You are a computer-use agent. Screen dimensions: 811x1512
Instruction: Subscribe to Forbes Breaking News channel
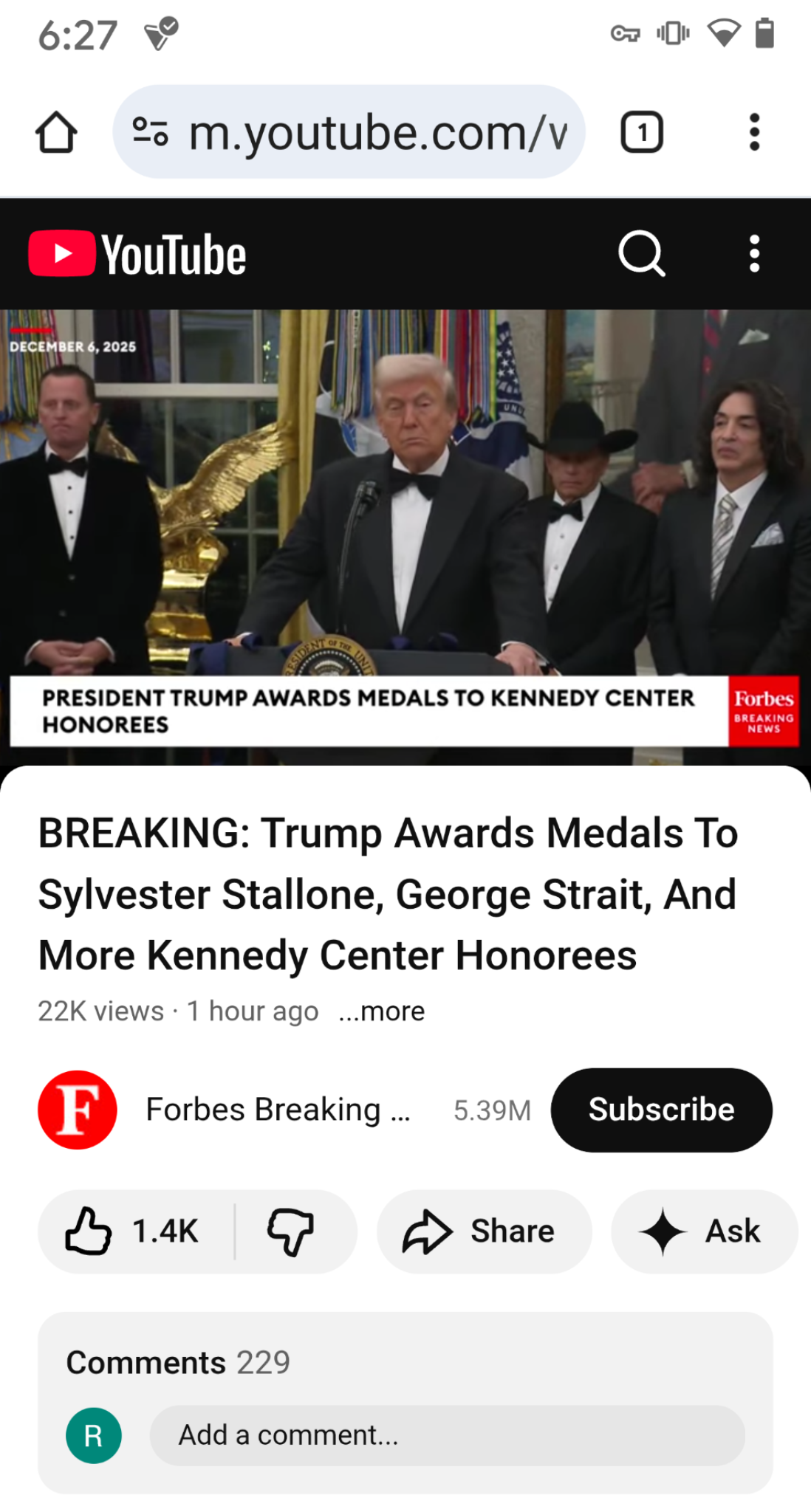662,1110
